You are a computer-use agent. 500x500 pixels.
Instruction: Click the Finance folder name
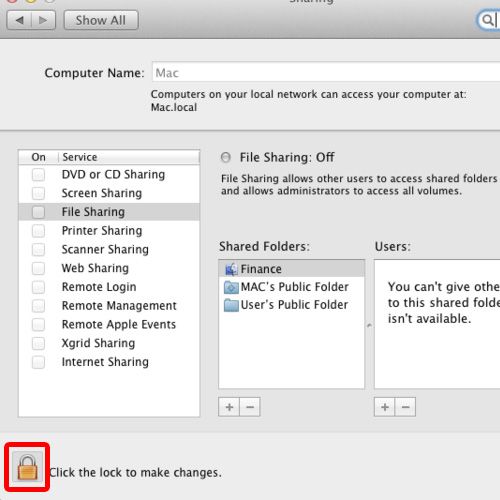[261, 269]
